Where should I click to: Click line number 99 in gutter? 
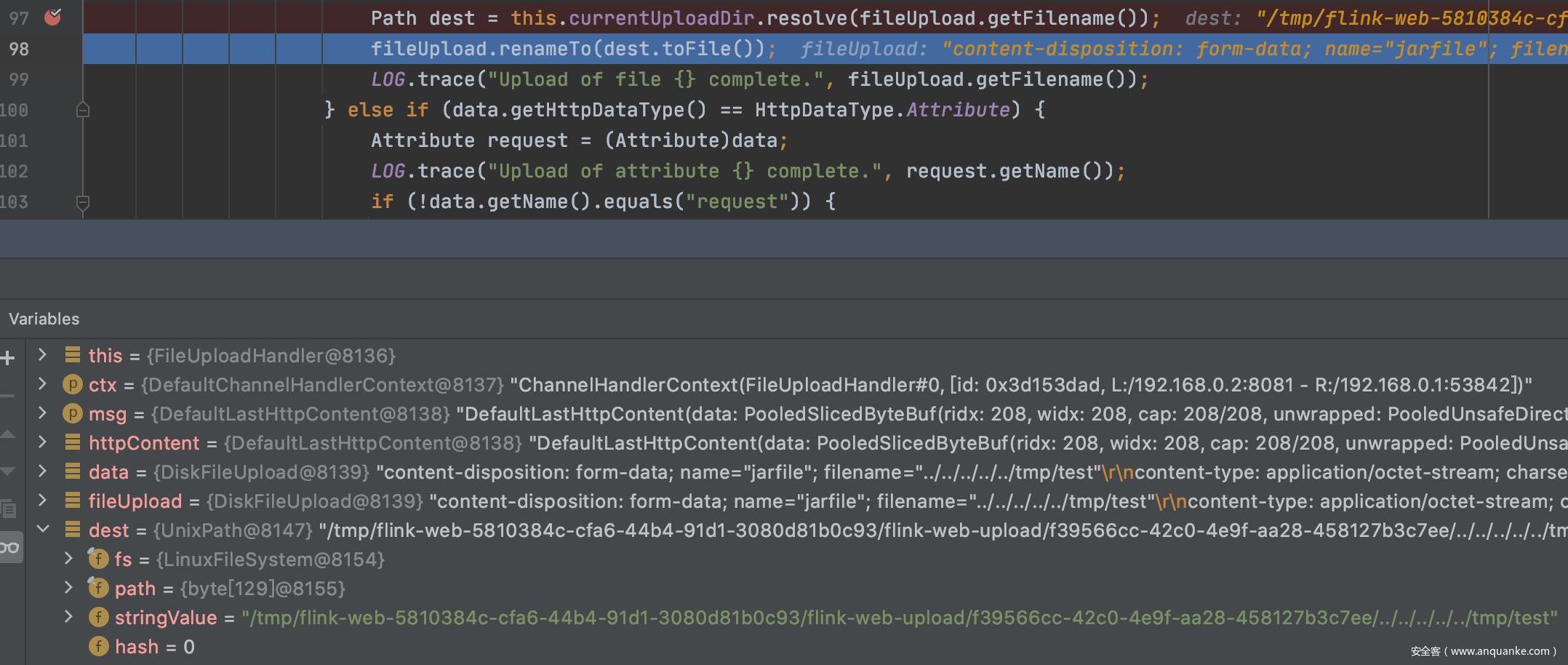(x=19, y=79)
